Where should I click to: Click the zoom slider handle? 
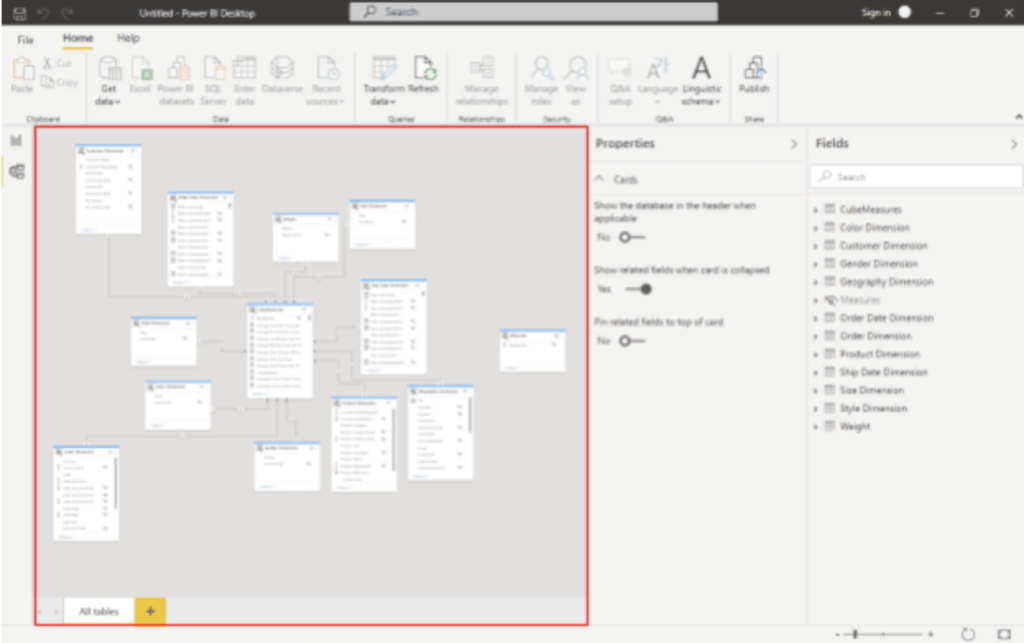point(856,634)
